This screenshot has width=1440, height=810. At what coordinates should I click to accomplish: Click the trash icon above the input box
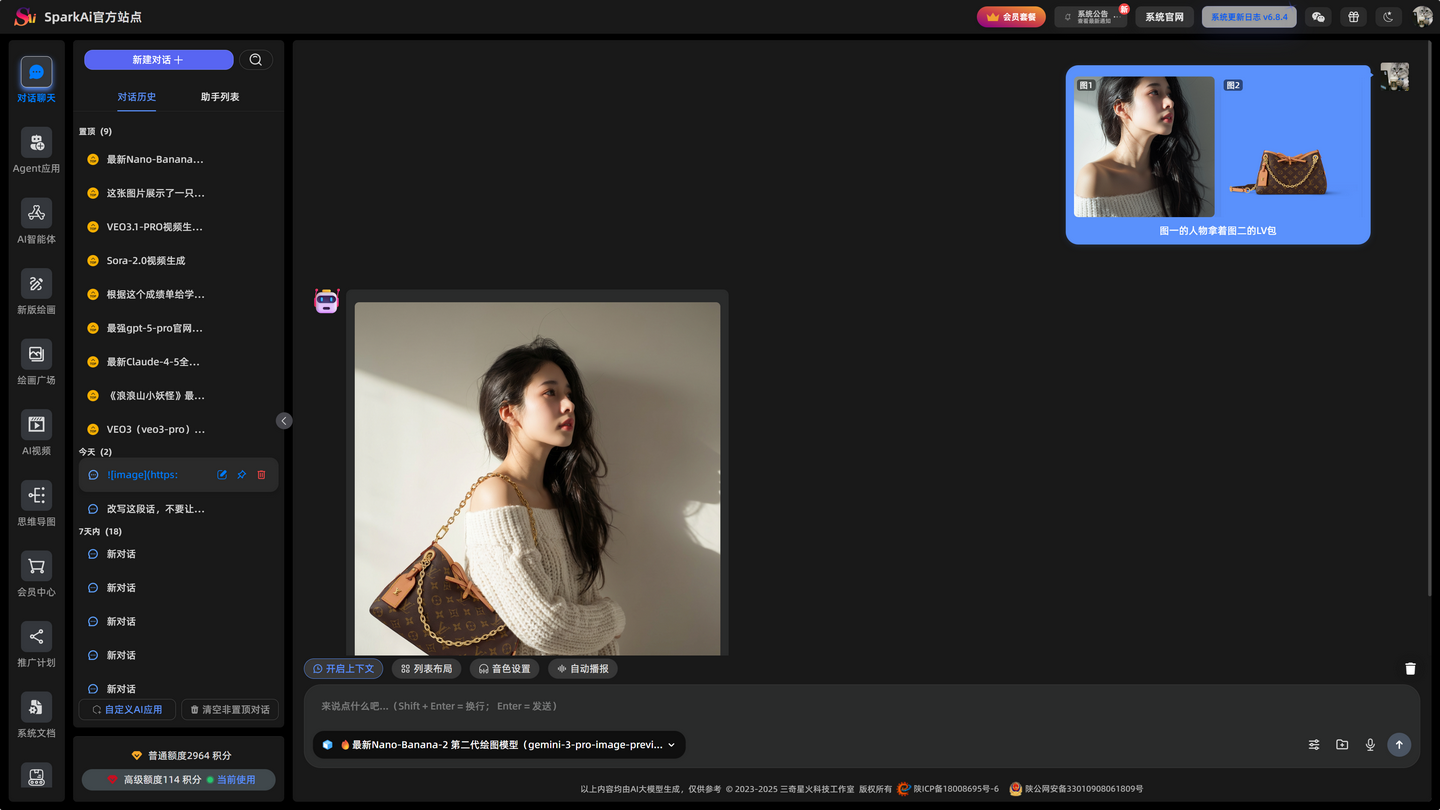click(x=1410, y=669)
